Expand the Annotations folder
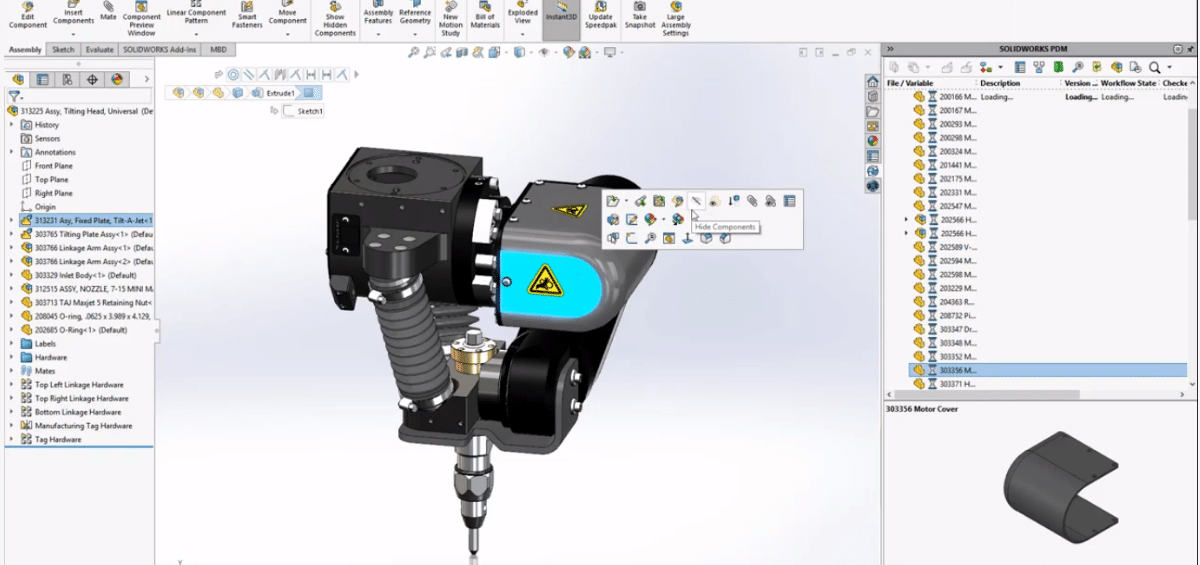The image size is (1200, 565). coord(12,152)
